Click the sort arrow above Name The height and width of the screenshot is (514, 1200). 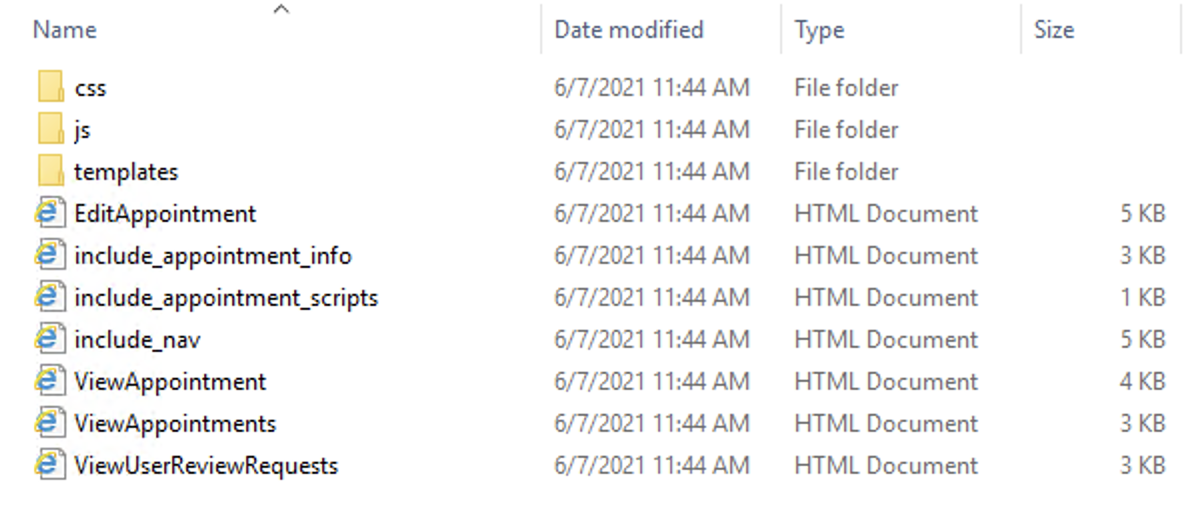click(282, 10)
